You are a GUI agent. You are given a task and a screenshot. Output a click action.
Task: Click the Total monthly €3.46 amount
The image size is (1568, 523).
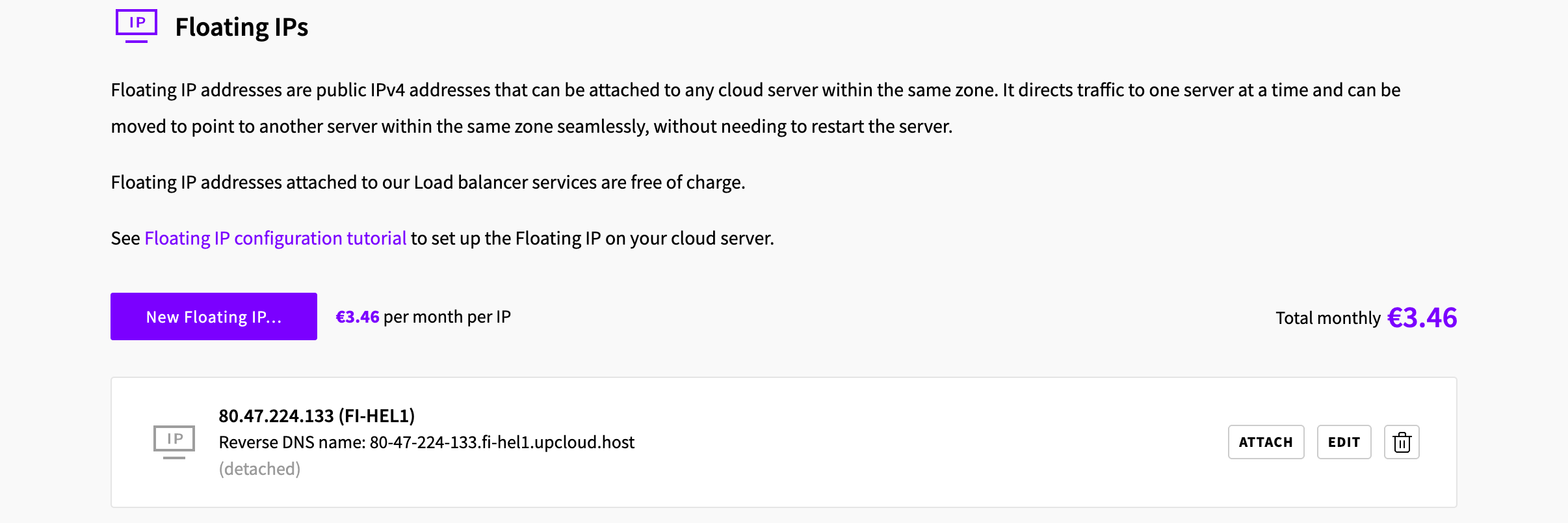click(1422, 317)
